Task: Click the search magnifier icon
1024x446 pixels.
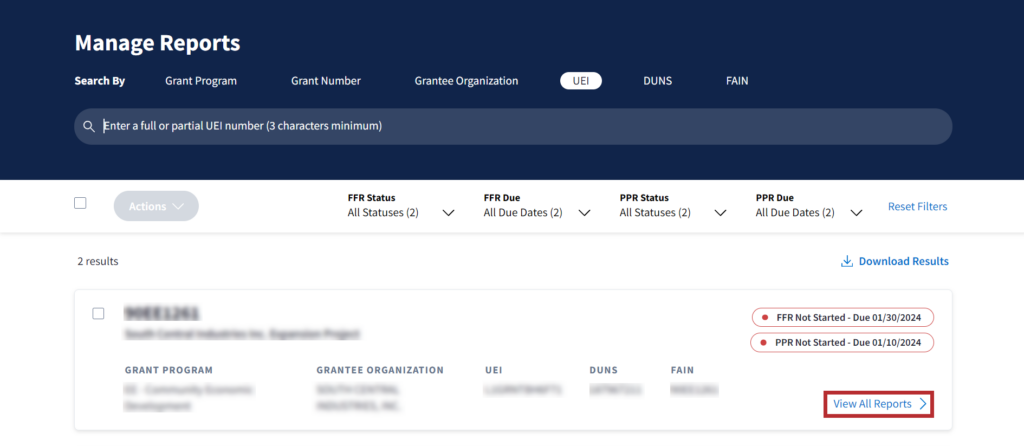Action: click(89, 127)
